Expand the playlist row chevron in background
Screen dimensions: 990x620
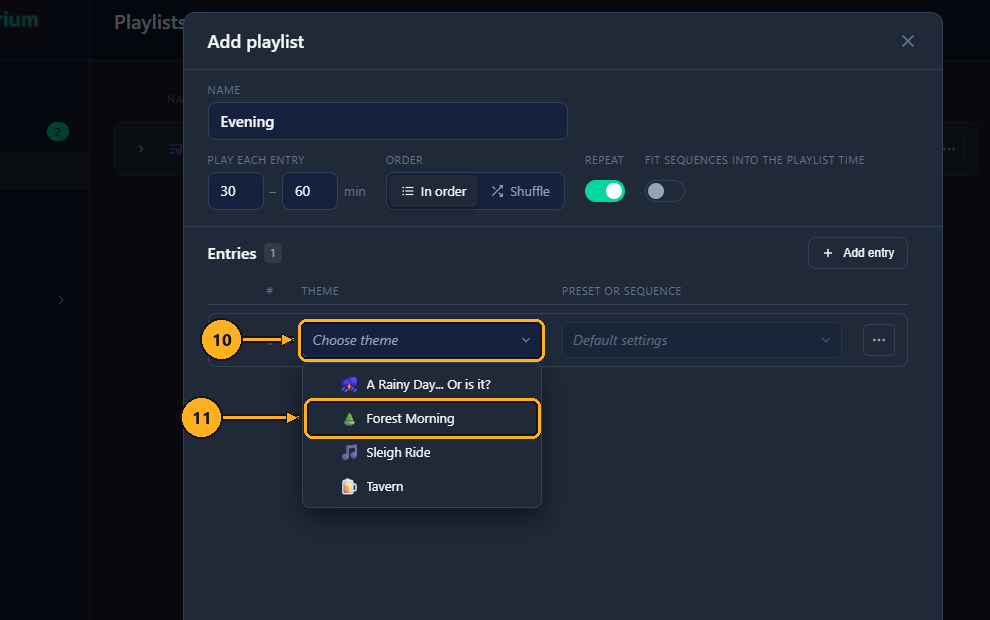(141, 149)
